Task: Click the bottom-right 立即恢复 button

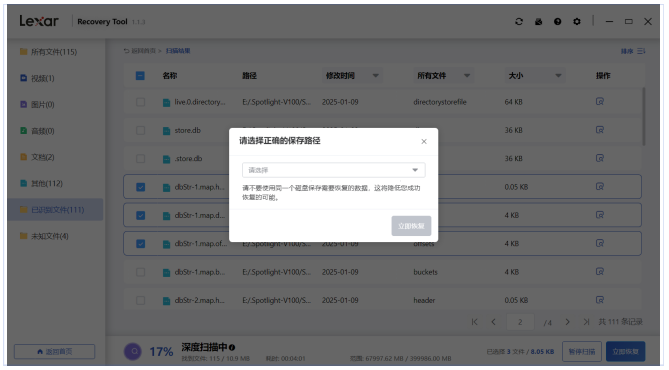Action: [625, 352]
